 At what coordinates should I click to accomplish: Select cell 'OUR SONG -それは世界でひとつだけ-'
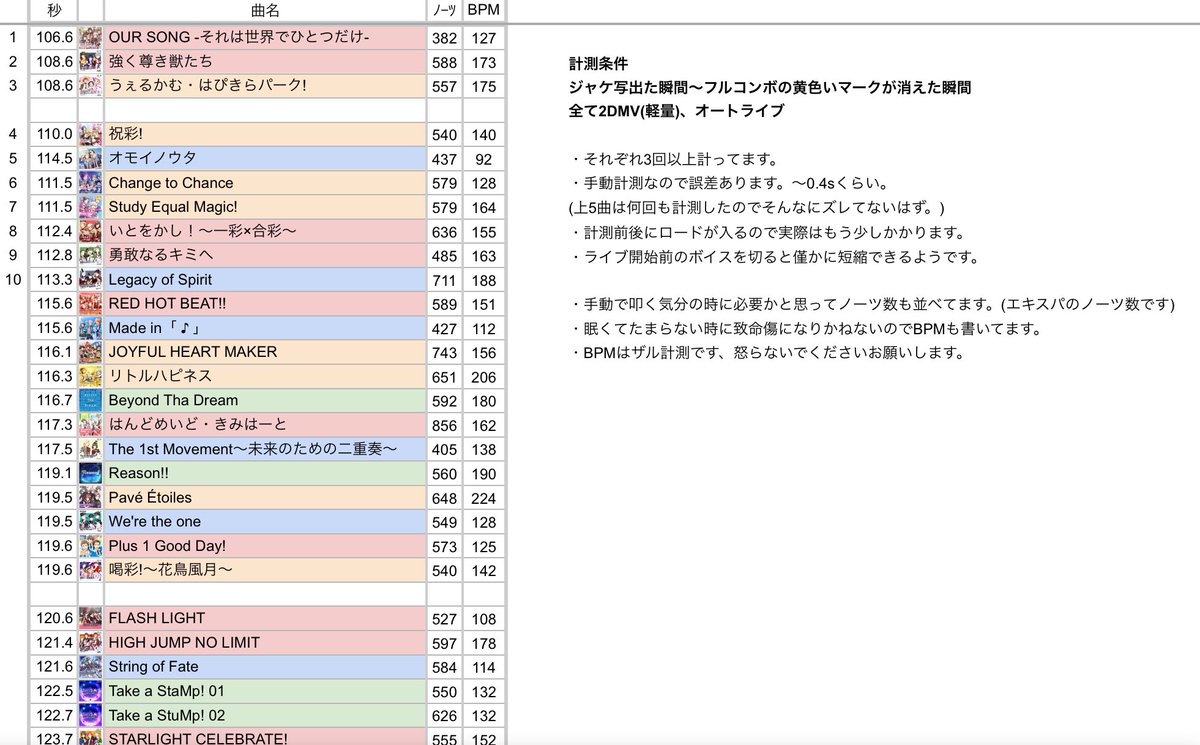pos(265,37)
